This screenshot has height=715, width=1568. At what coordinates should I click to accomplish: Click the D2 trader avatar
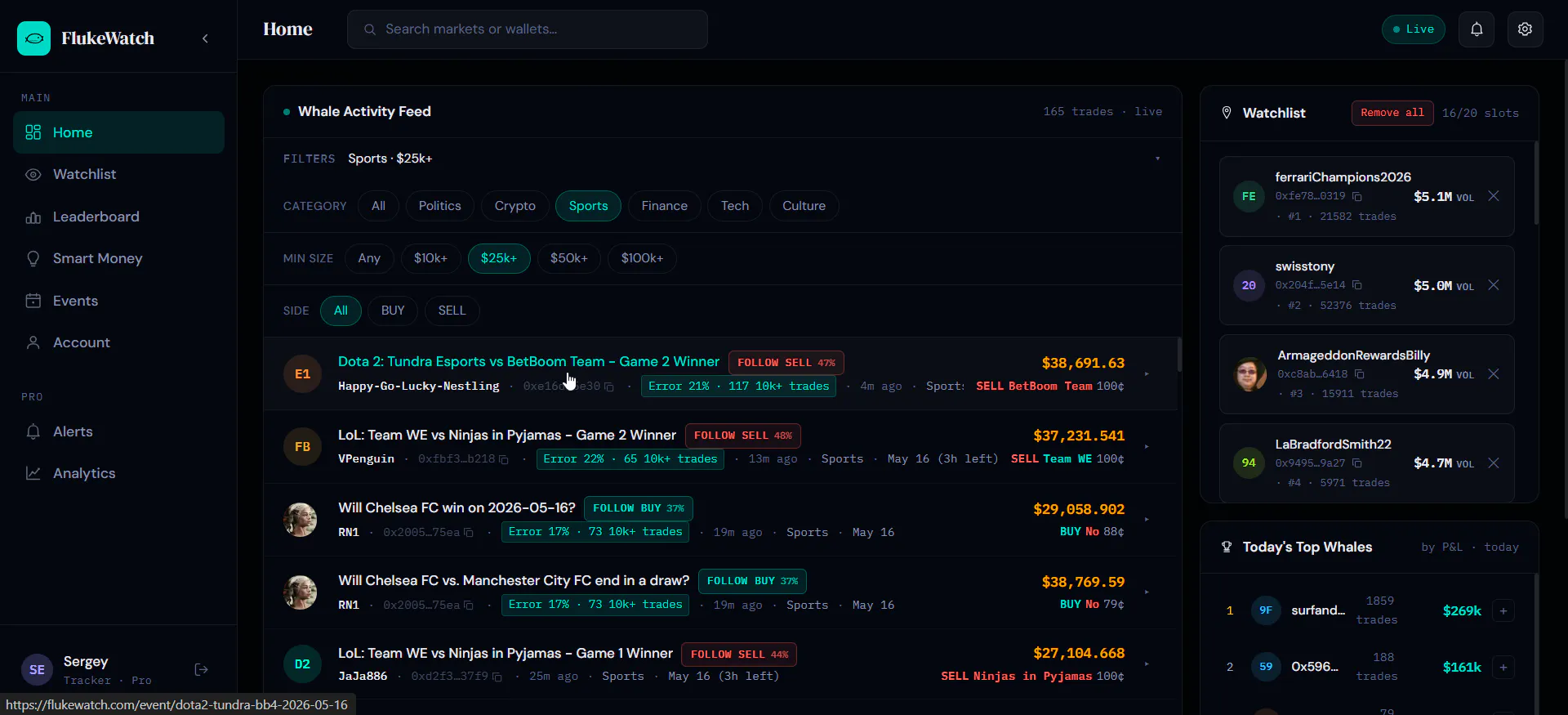pyautogui.click(x=302, y=664)
